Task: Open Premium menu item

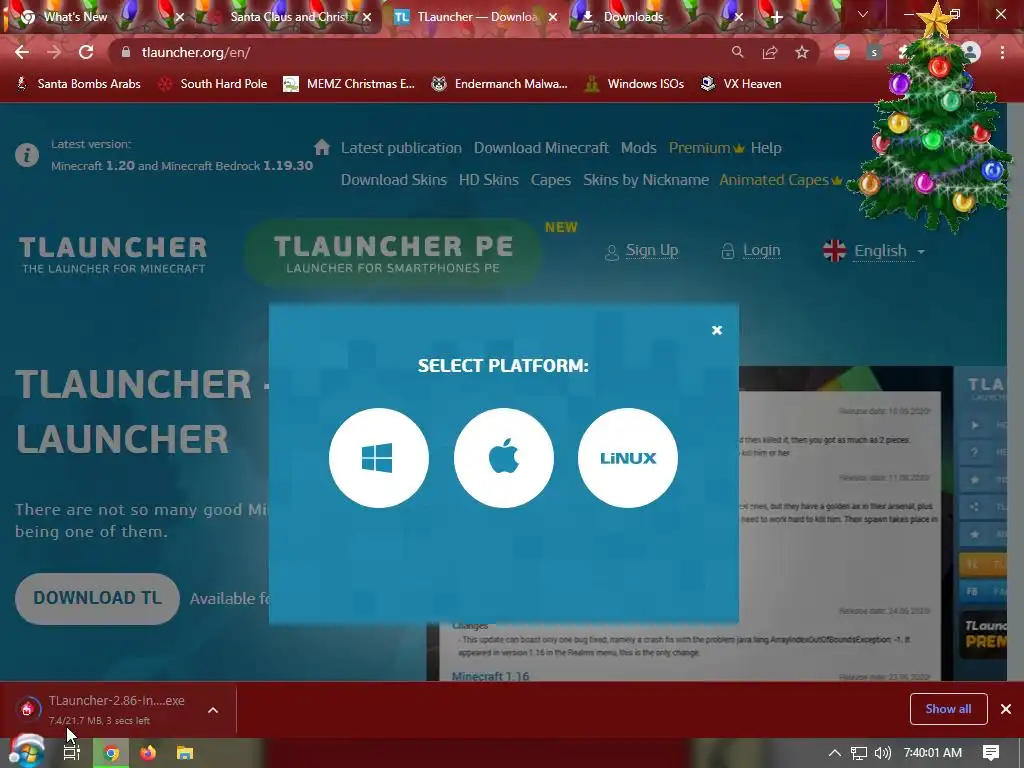Action: pyautogui.click(x=706, y=148)
